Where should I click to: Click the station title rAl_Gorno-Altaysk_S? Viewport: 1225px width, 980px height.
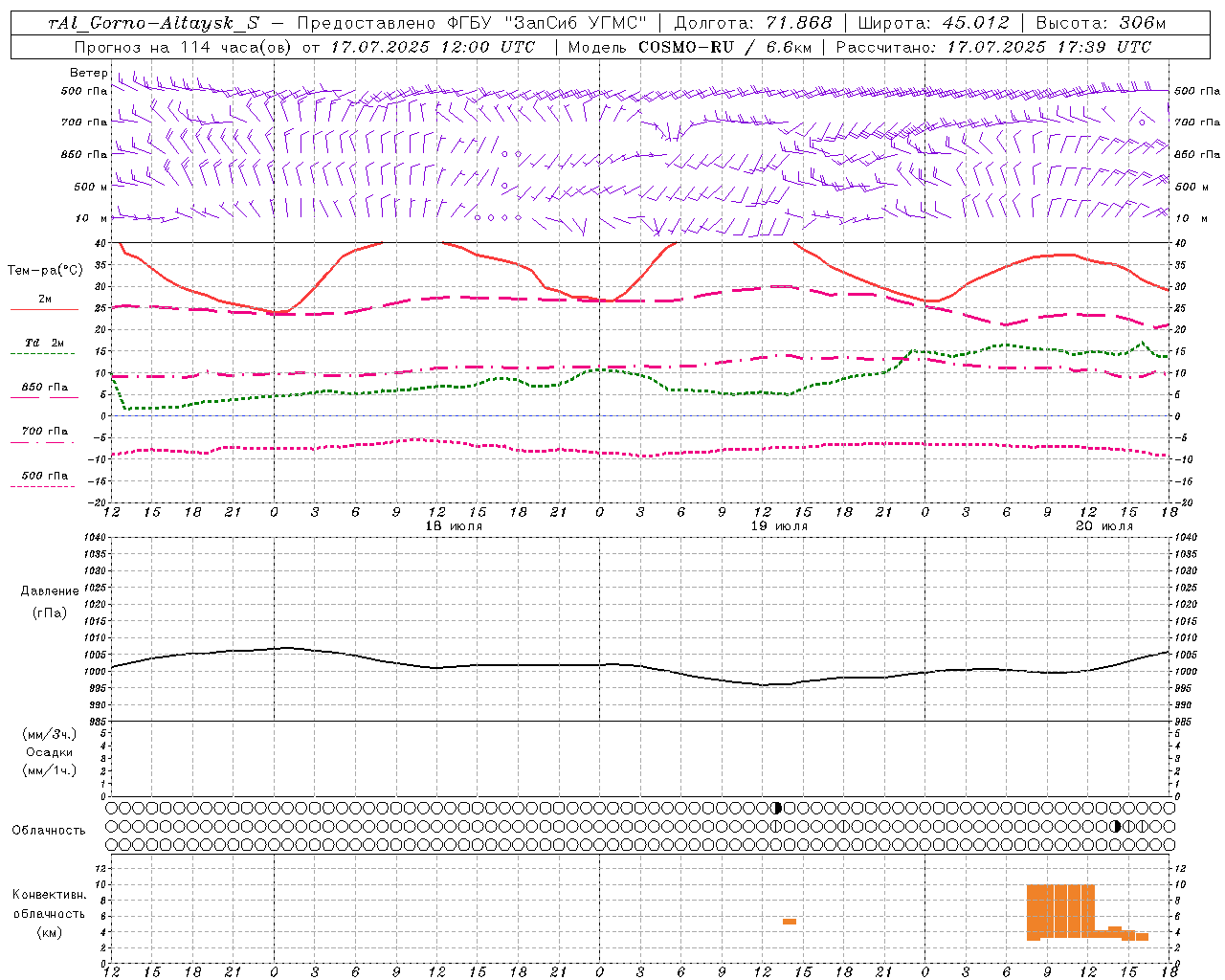coord(153,23)
